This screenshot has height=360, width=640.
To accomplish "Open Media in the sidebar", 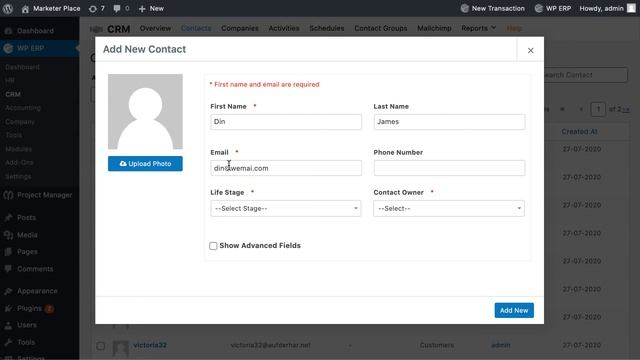I will [27, 235].
